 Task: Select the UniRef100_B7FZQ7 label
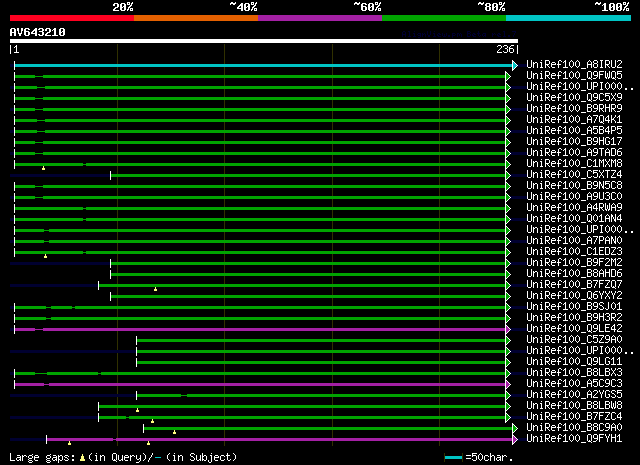coord(574,284)
